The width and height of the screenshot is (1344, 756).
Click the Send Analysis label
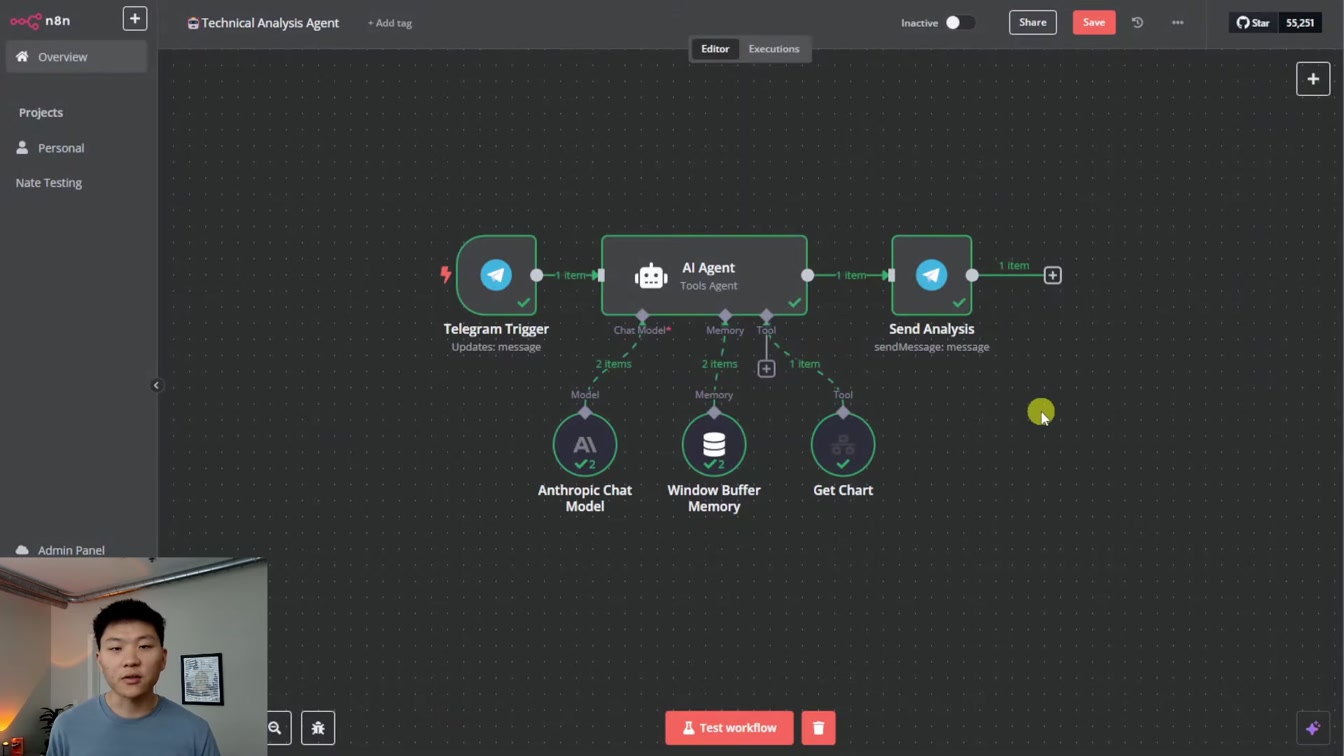coord(931,329)
